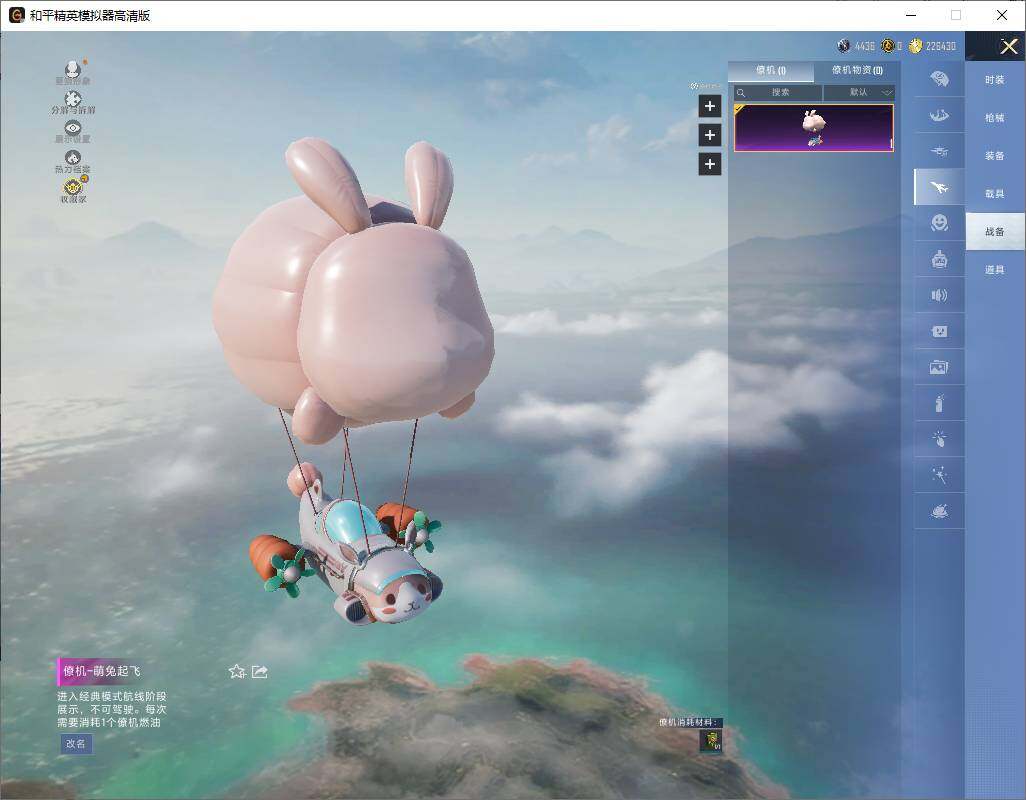Viewport: 1026px width, 800px height.
Task: Select the spray can graffiti icon
Action: (x=939, y=403)
